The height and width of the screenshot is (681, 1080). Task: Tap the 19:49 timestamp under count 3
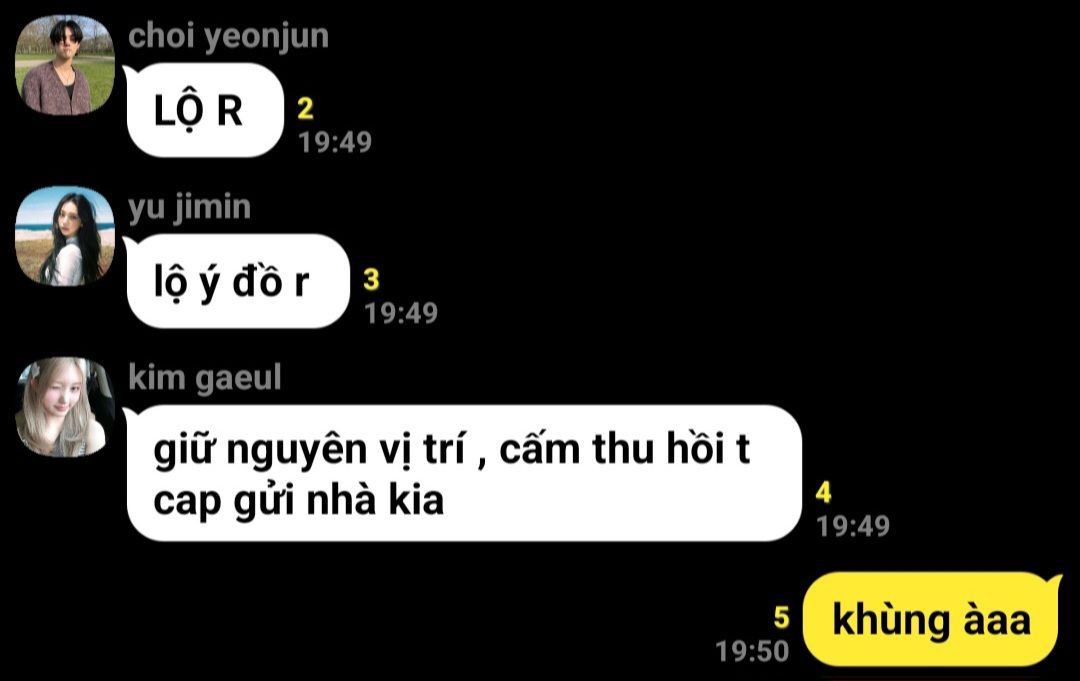401,313
